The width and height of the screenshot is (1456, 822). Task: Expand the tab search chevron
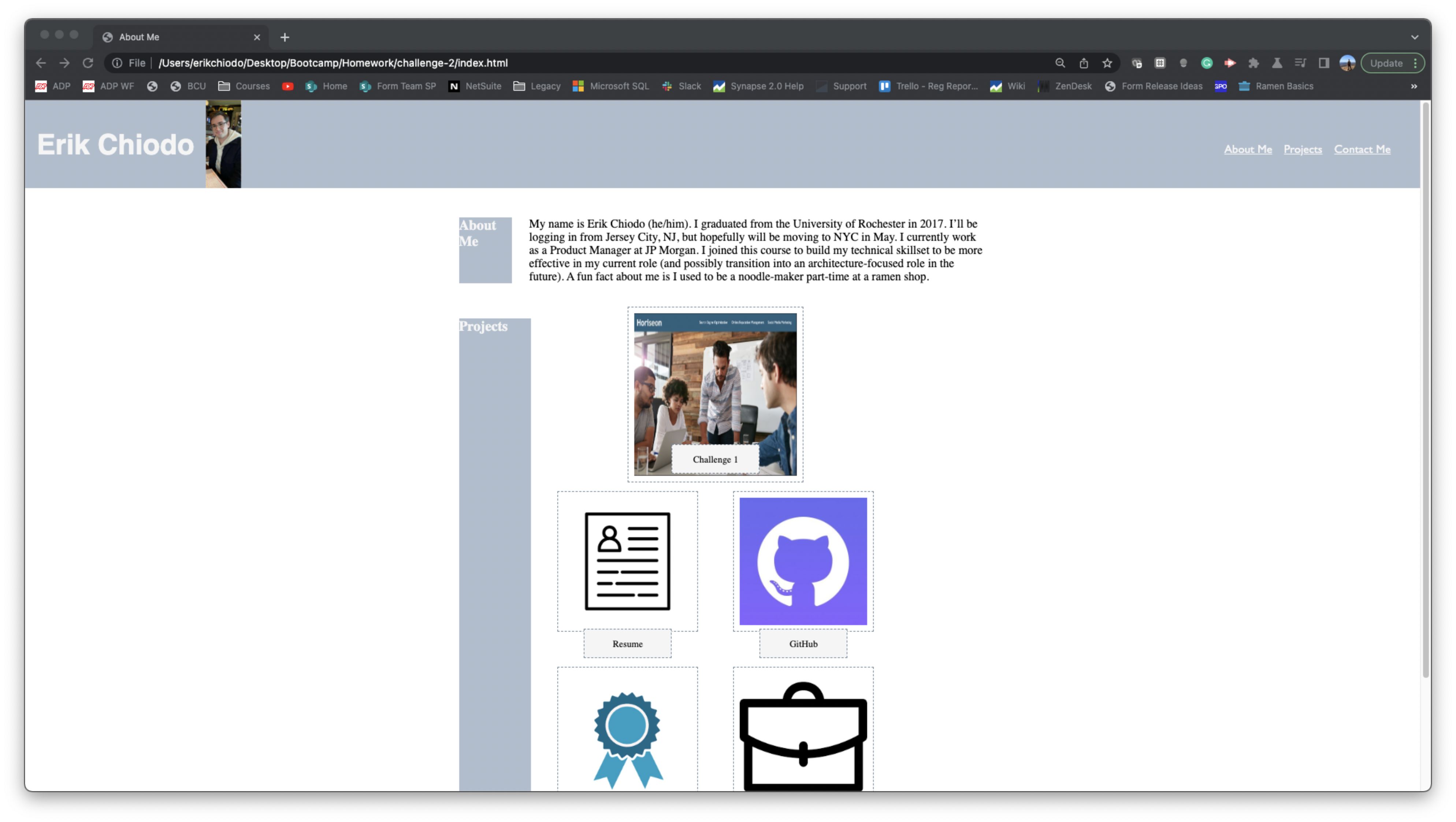coord(1415,37)
